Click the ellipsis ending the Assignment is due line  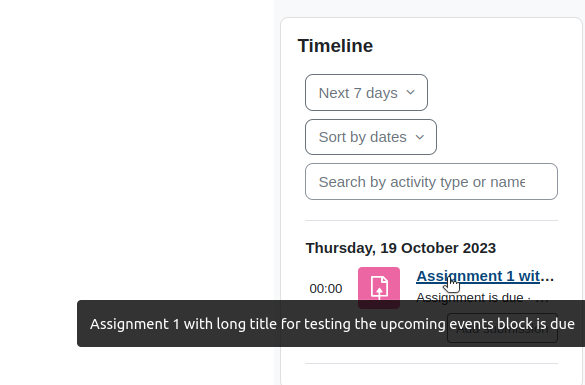(x=544, y=298)
